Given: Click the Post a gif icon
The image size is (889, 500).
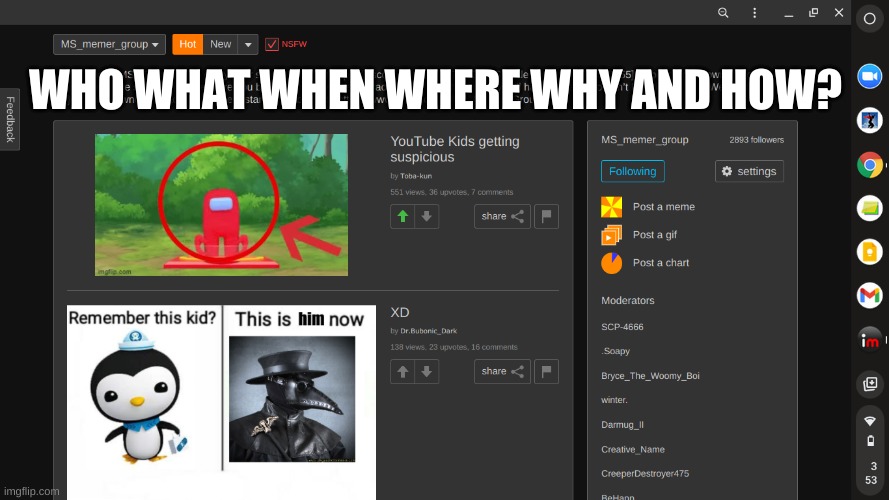Looking at the screenshot, I should (611, 235).
